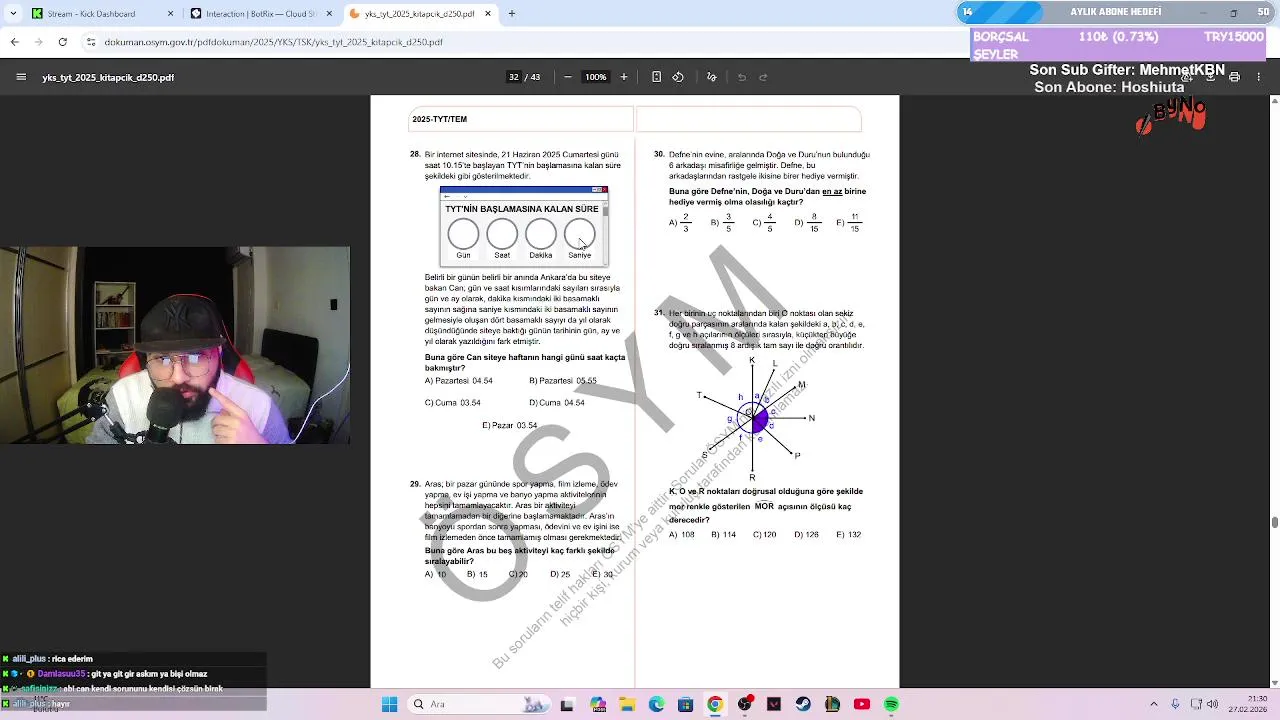This screenshot has width=1280, height=720.
Task: Open File Explorer from taskbar
Action: coord(627,704)
